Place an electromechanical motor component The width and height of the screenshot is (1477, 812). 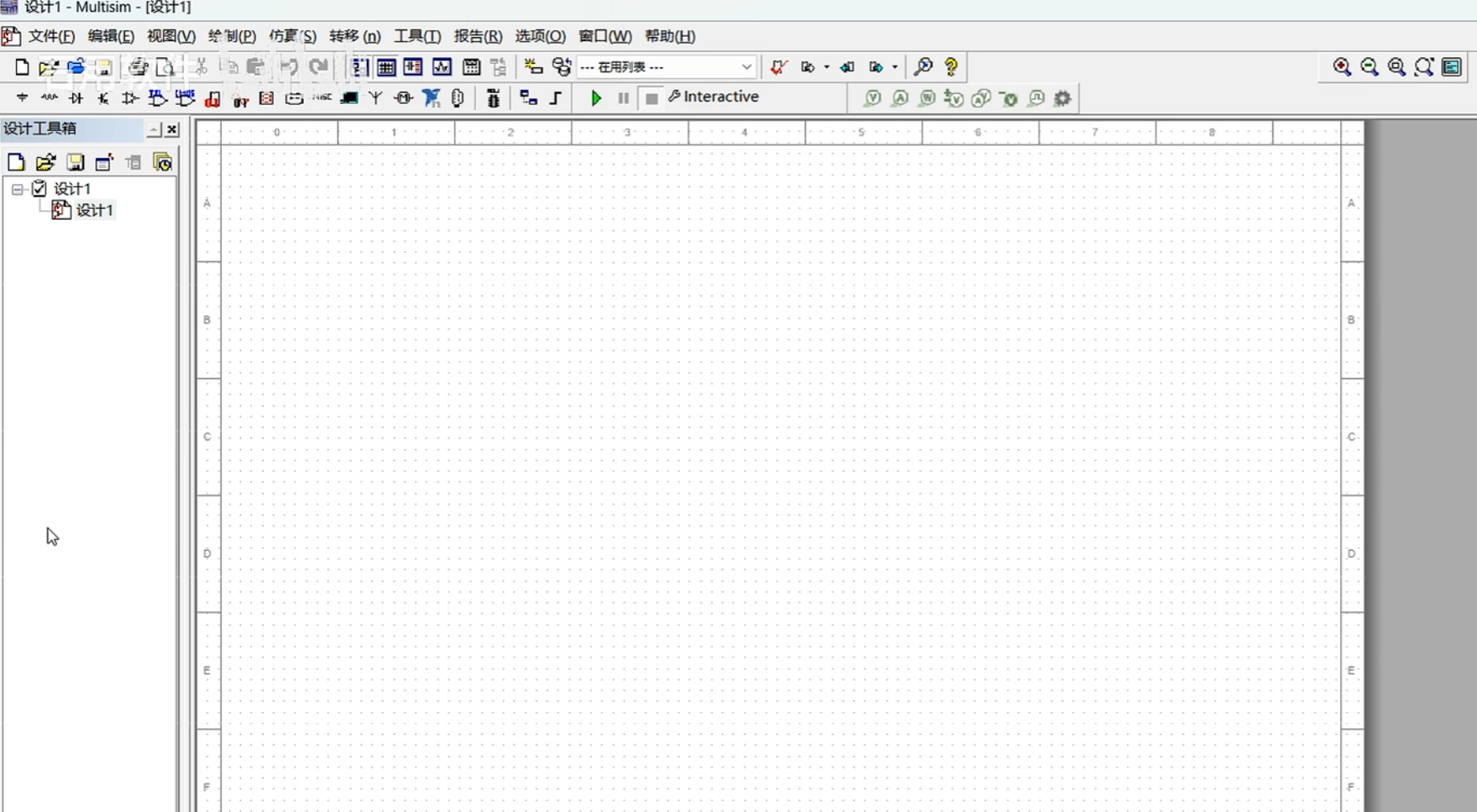(404, 98)
